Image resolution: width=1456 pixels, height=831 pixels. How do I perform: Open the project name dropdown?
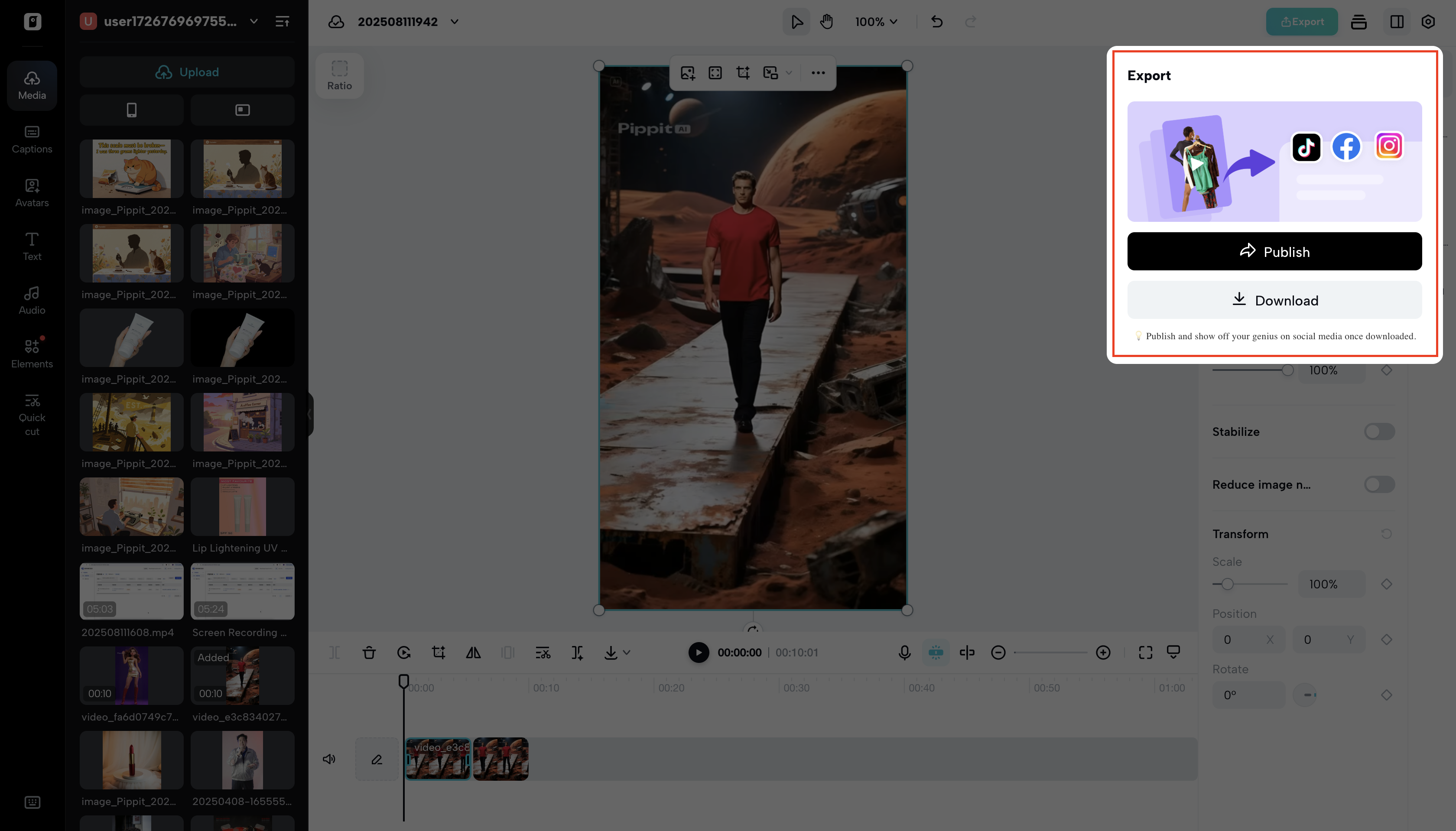click(x=454, y=22)
